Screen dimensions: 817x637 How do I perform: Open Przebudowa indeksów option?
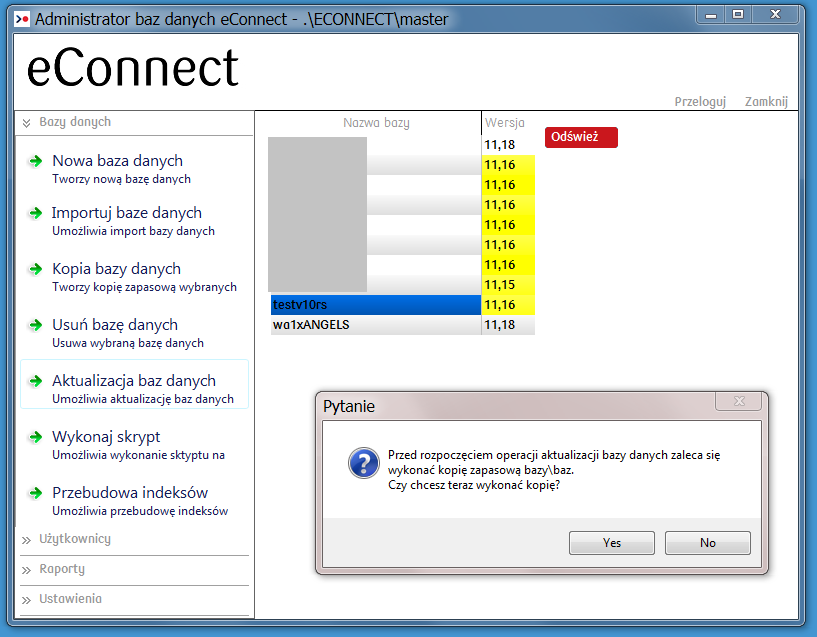click(130, 492)
